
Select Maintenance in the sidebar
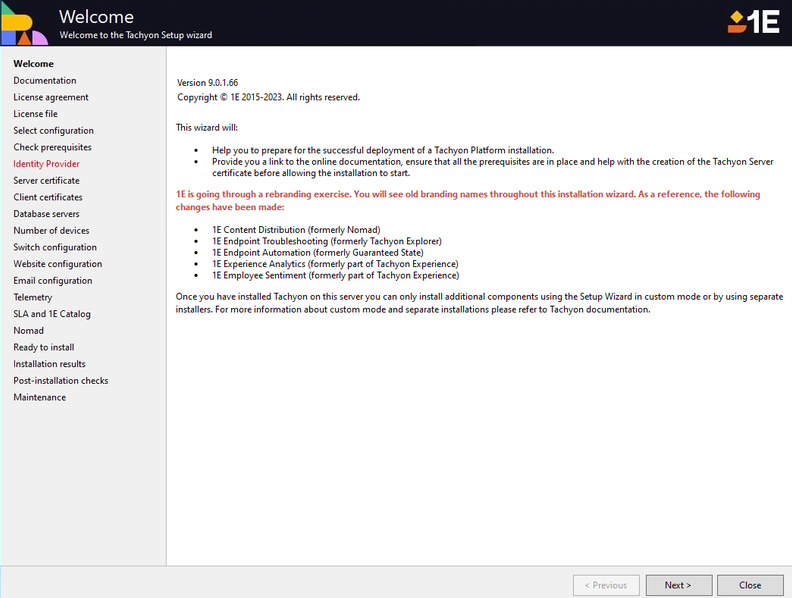click(40, 397)
